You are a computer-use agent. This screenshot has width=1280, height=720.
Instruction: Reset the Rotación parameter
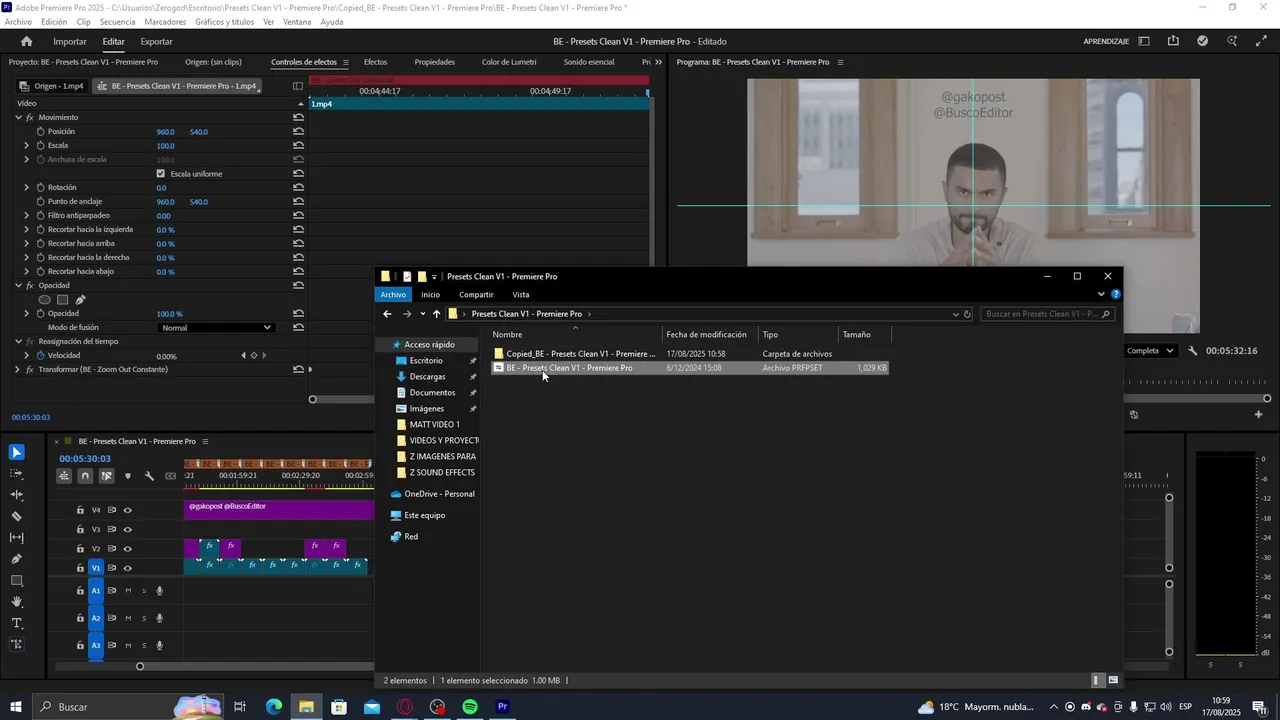[x=299, y=187]
